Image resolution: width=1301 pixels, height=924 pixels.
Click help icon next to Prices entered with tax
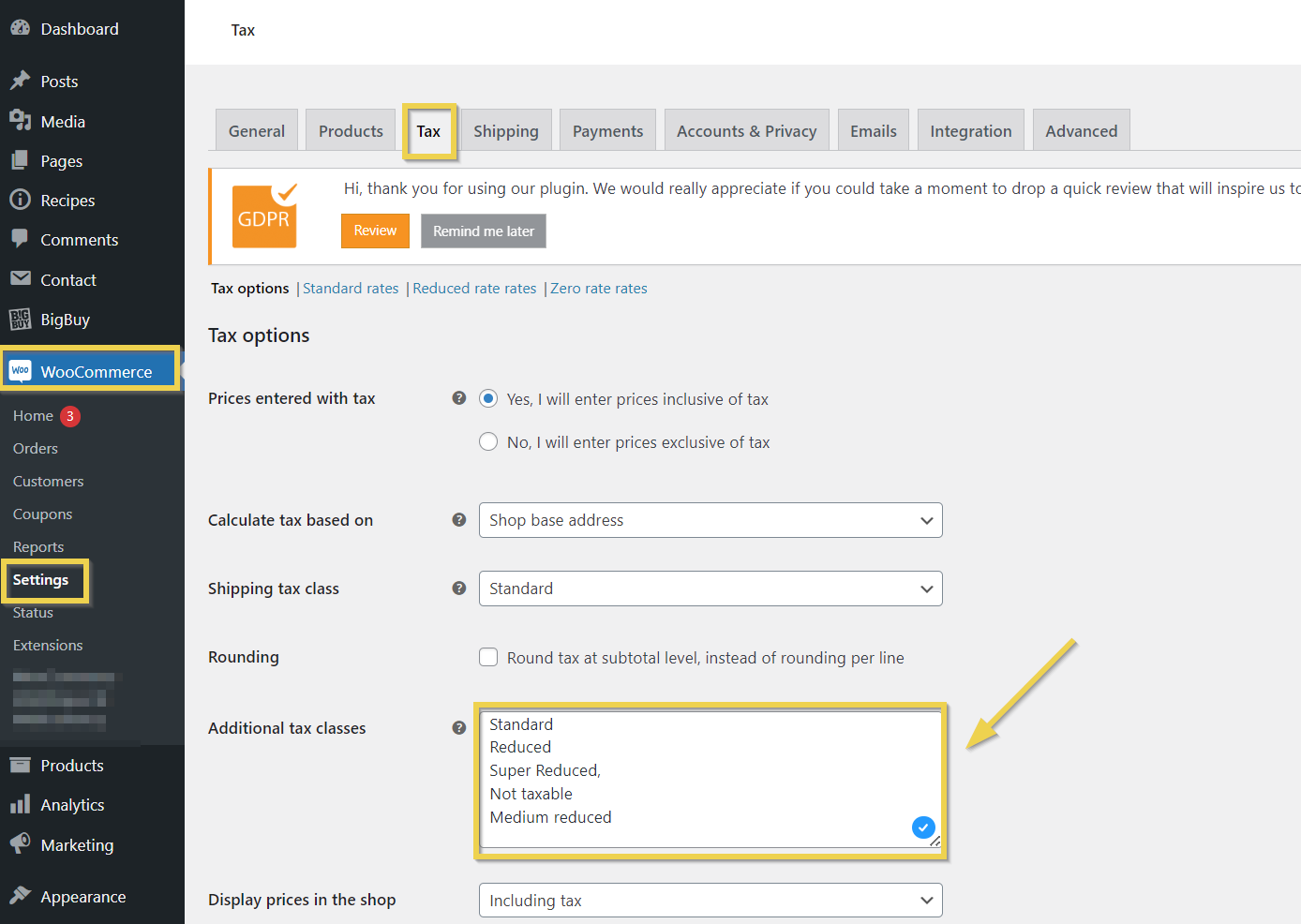tap(459, 398)
